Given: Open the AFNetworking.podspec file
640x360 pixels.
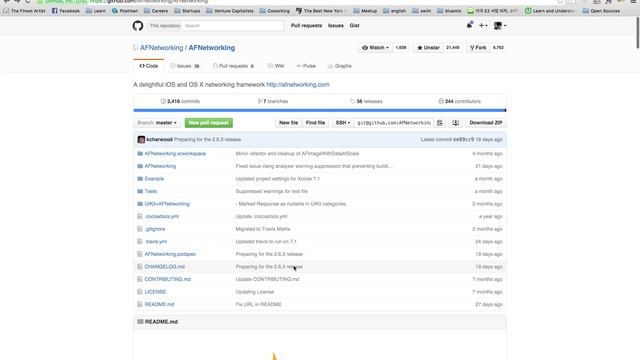Looking at the screenshot, I should (170, 254).
